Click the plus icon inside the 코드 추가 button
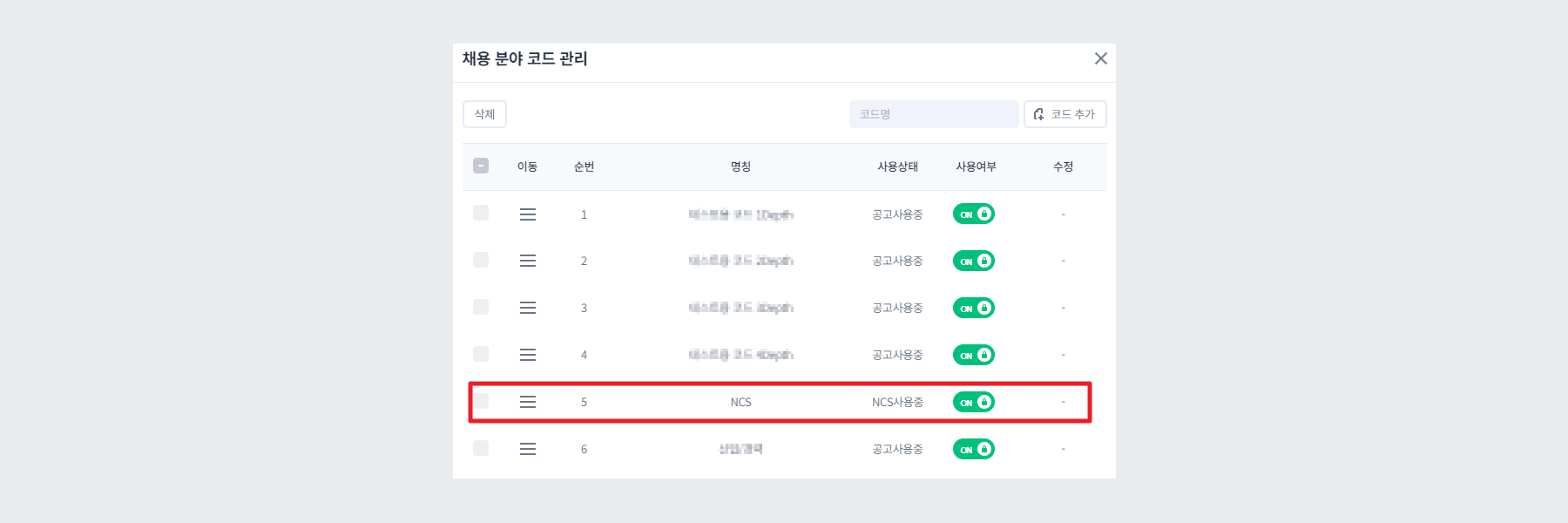The image size is (1568, 523). [1037, 113]
